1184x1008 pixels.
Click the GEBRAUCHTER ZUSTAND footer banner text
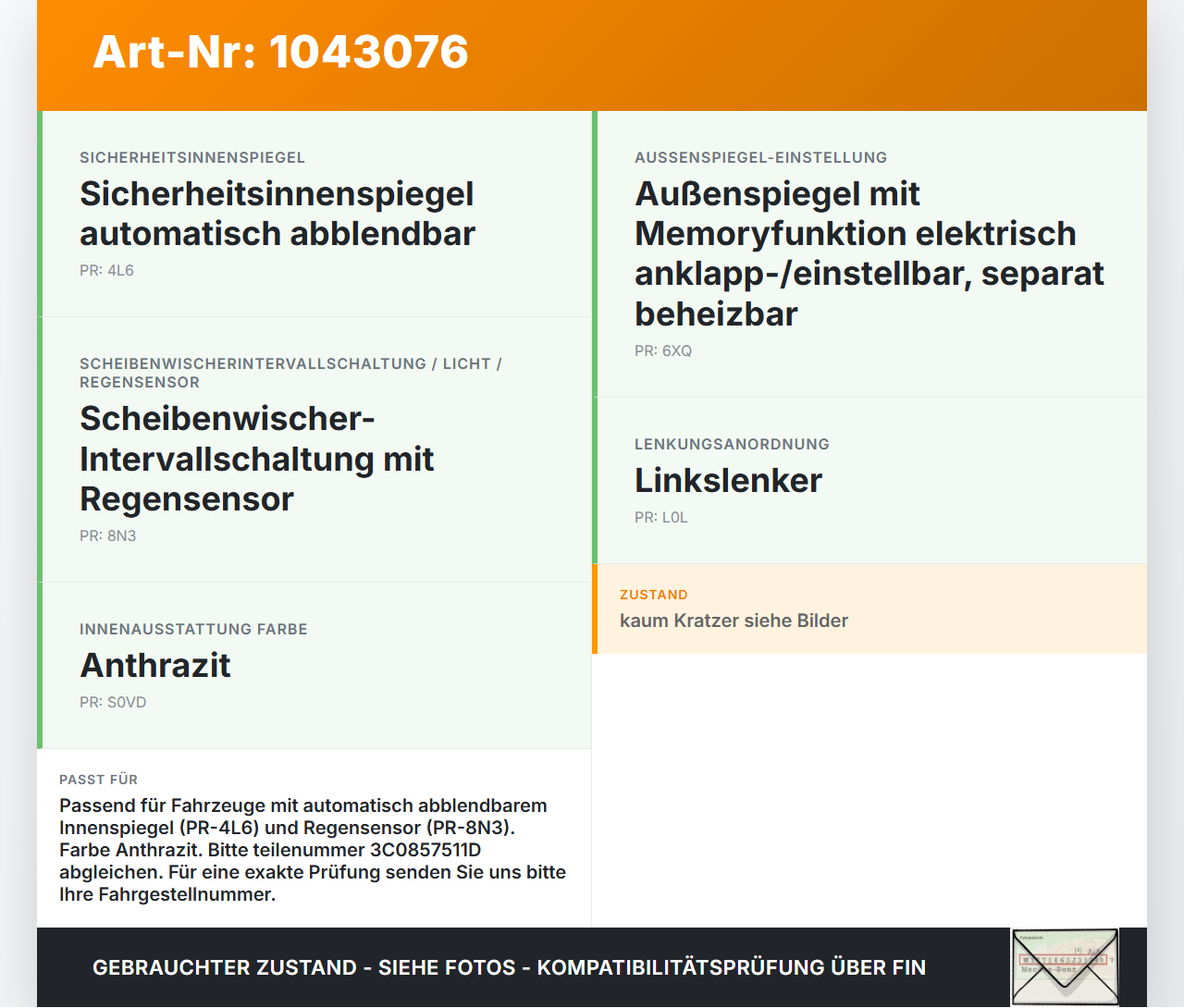pos(509,967)
